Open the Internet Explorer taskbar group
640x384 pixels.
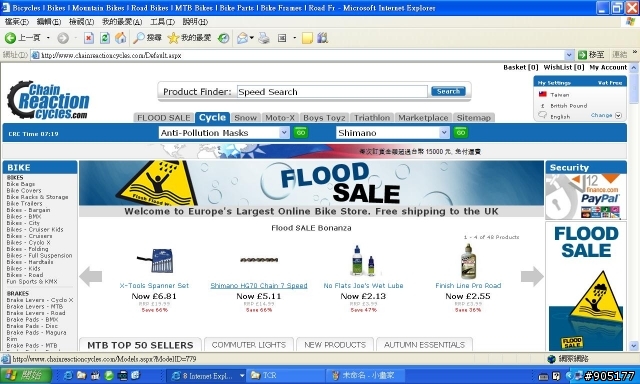click(x=207, y=375)
